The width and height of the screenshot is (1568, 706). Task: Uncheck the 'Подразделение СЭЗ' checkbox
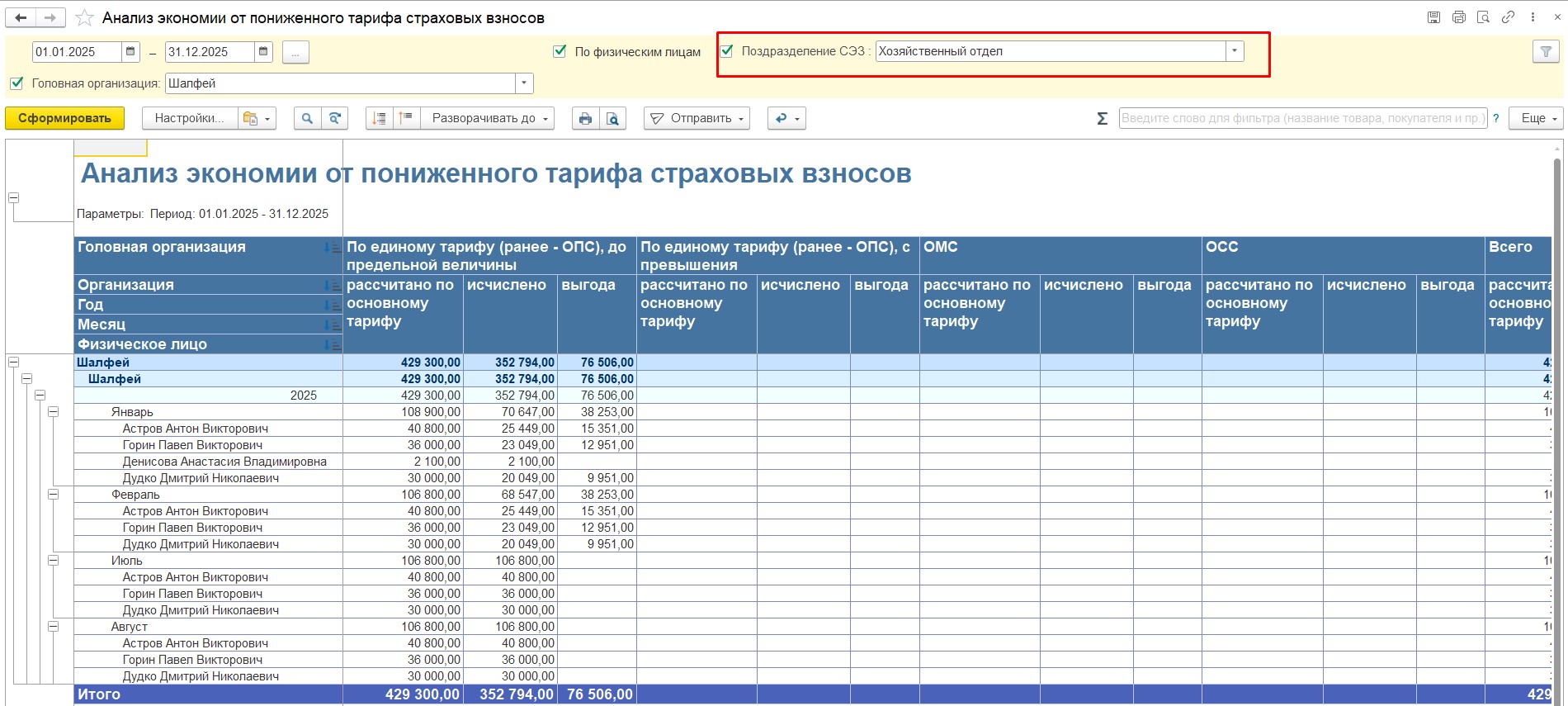pos(727,51)
